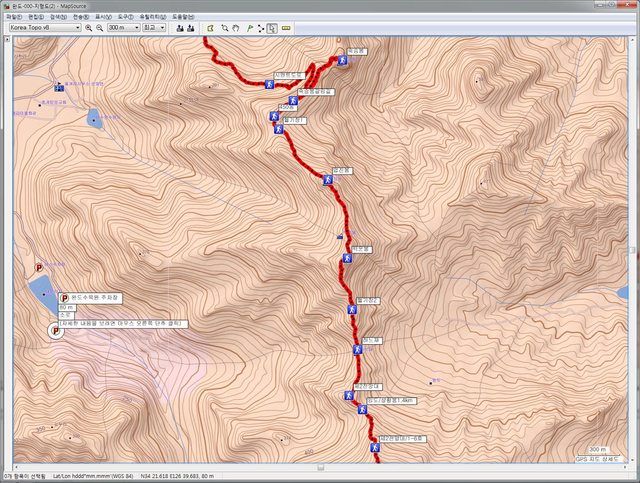
Task: Click the hiker waypoint on the straight southward track section
Action: click(352, 309)
